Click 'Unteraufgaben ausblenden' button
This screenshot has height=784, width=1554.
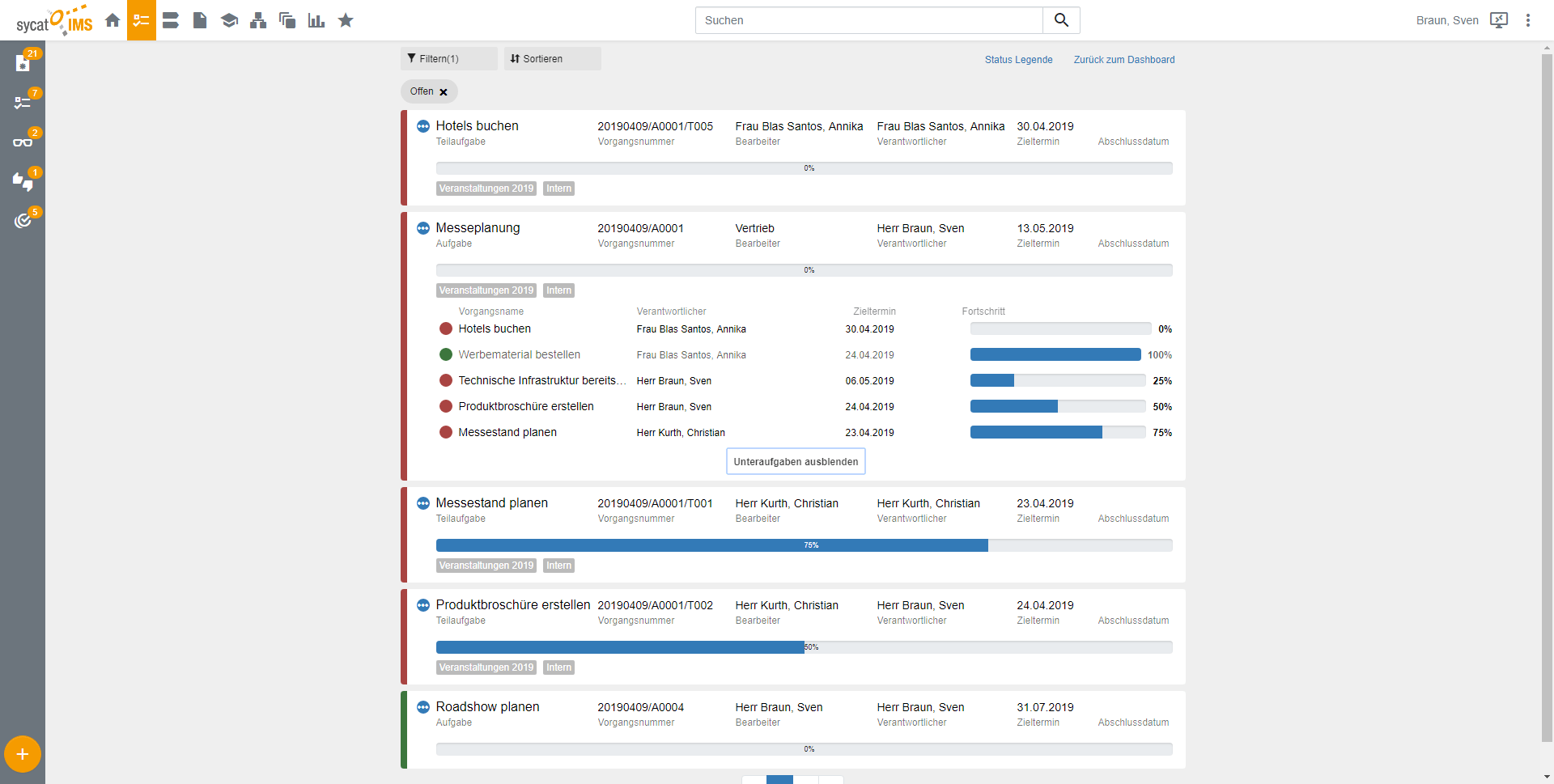click(796, 462)
